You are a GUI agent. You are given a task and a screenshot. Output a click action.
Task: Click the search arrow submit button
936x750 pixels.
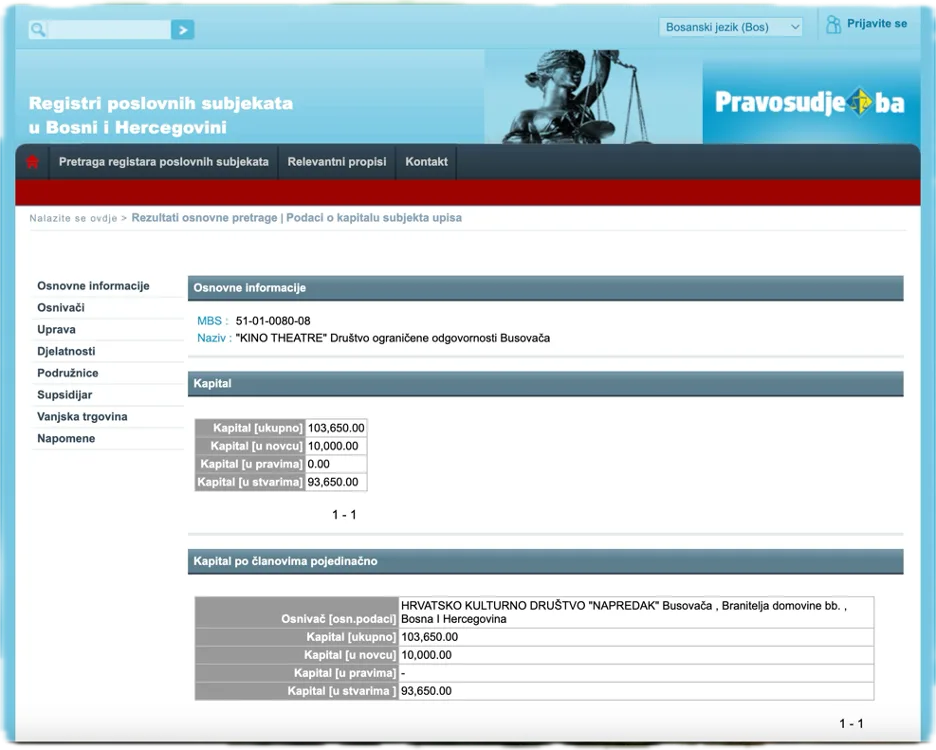tap(182, 30)
